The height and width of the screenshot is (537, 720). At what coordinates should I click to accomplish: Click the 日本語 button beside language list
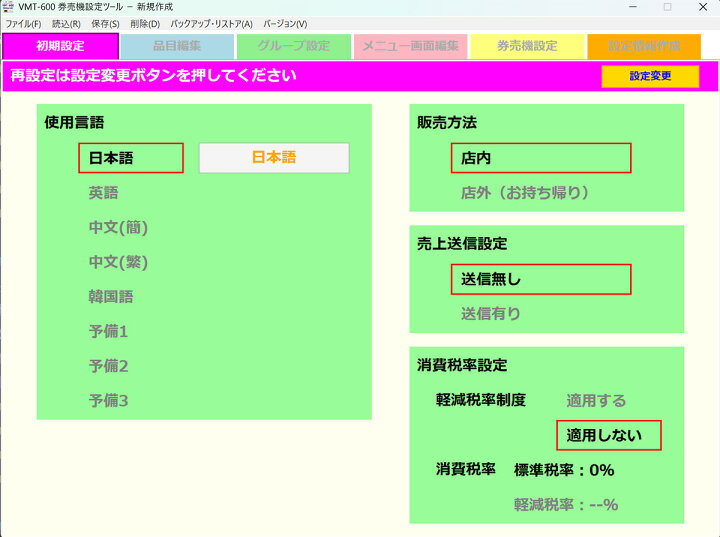(274, 158)
